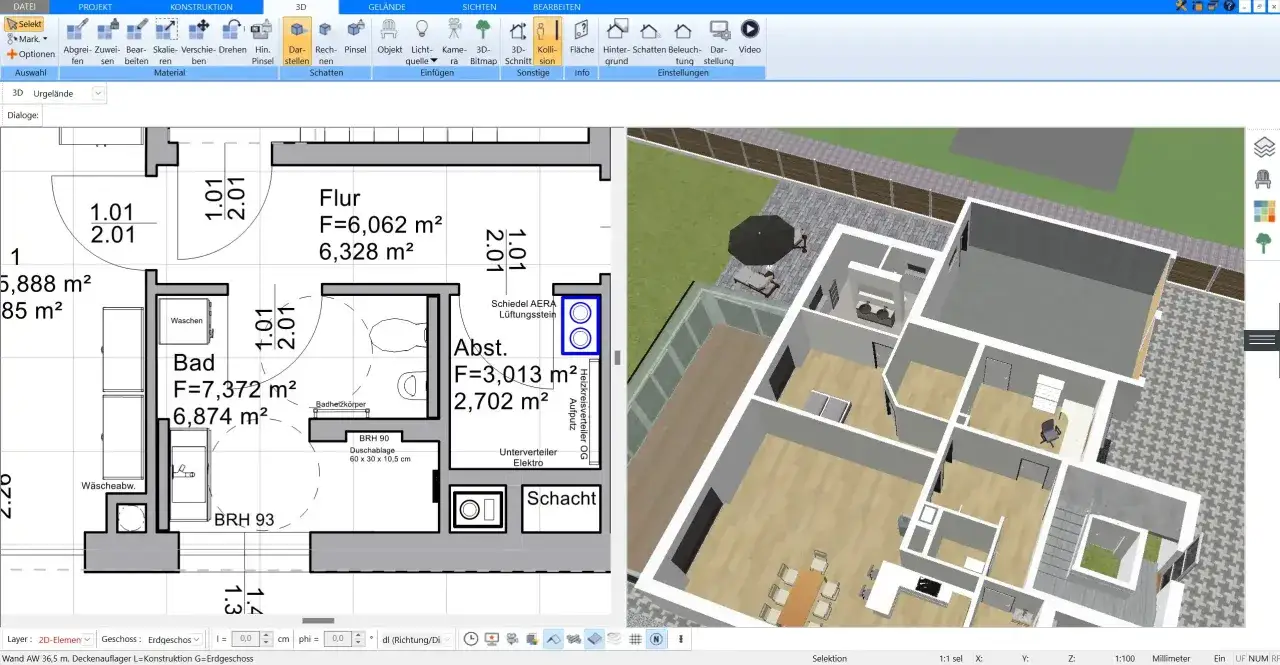Viewport: 1280px width, 665px height.
Task: Switch to the PROJEKT tab
Action: (x=95, y=6)
